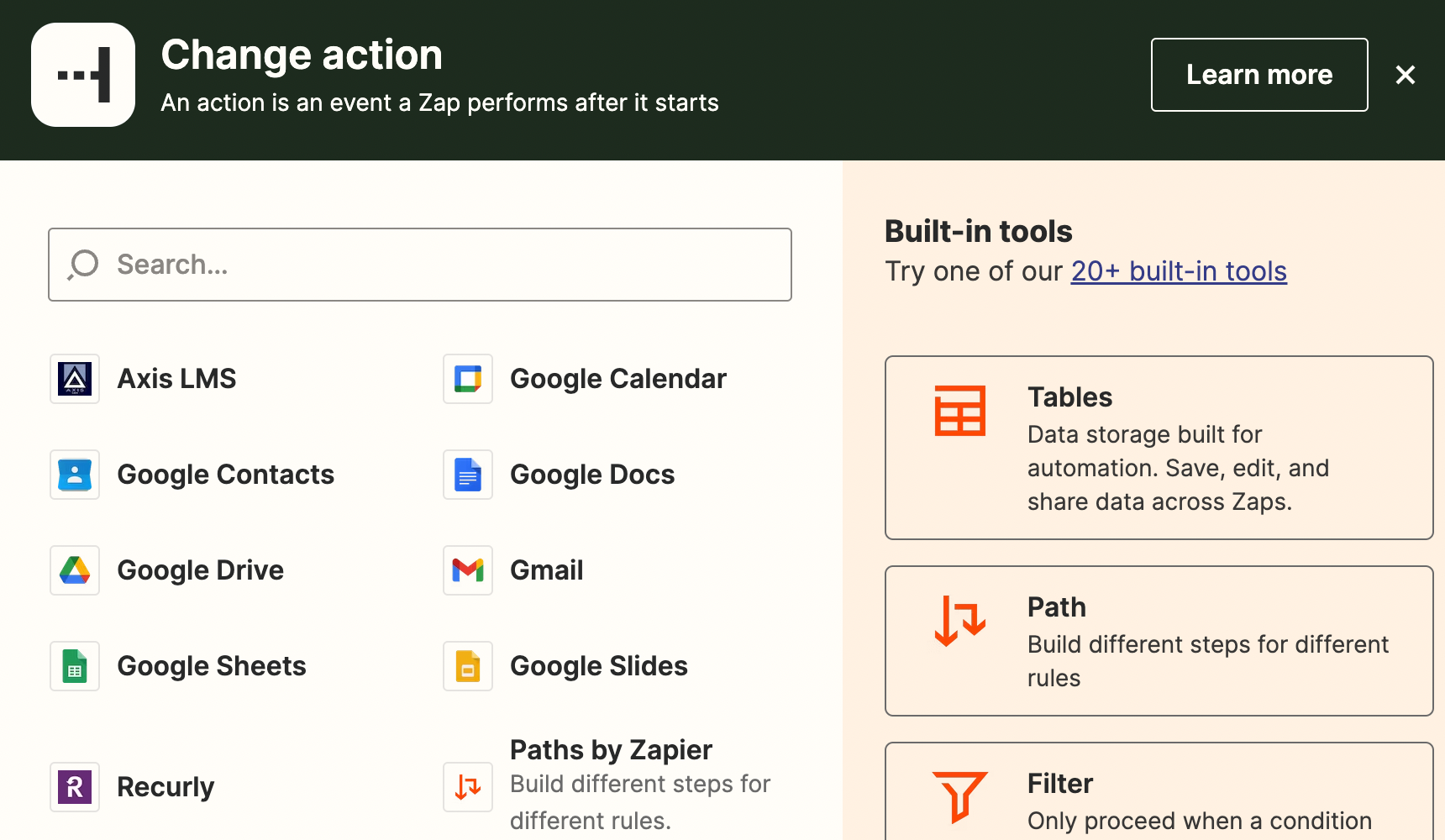1445x840 pixels.
Task: Close the Change action dialog
Action: pyautogui.click(x=1405, y=75)
